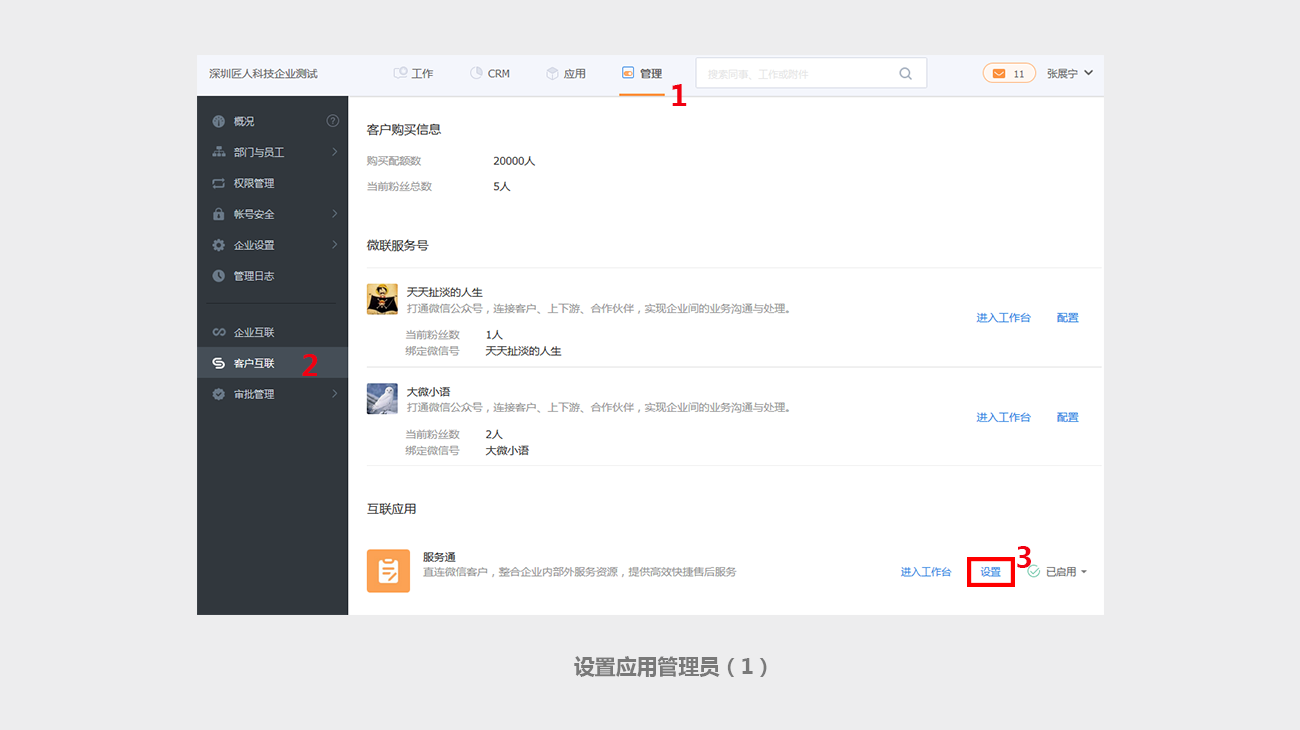Expand the 帐号安全 chevron
Image resolution: width=1300 pixels, height=730 pixels.
pos(335,214)
